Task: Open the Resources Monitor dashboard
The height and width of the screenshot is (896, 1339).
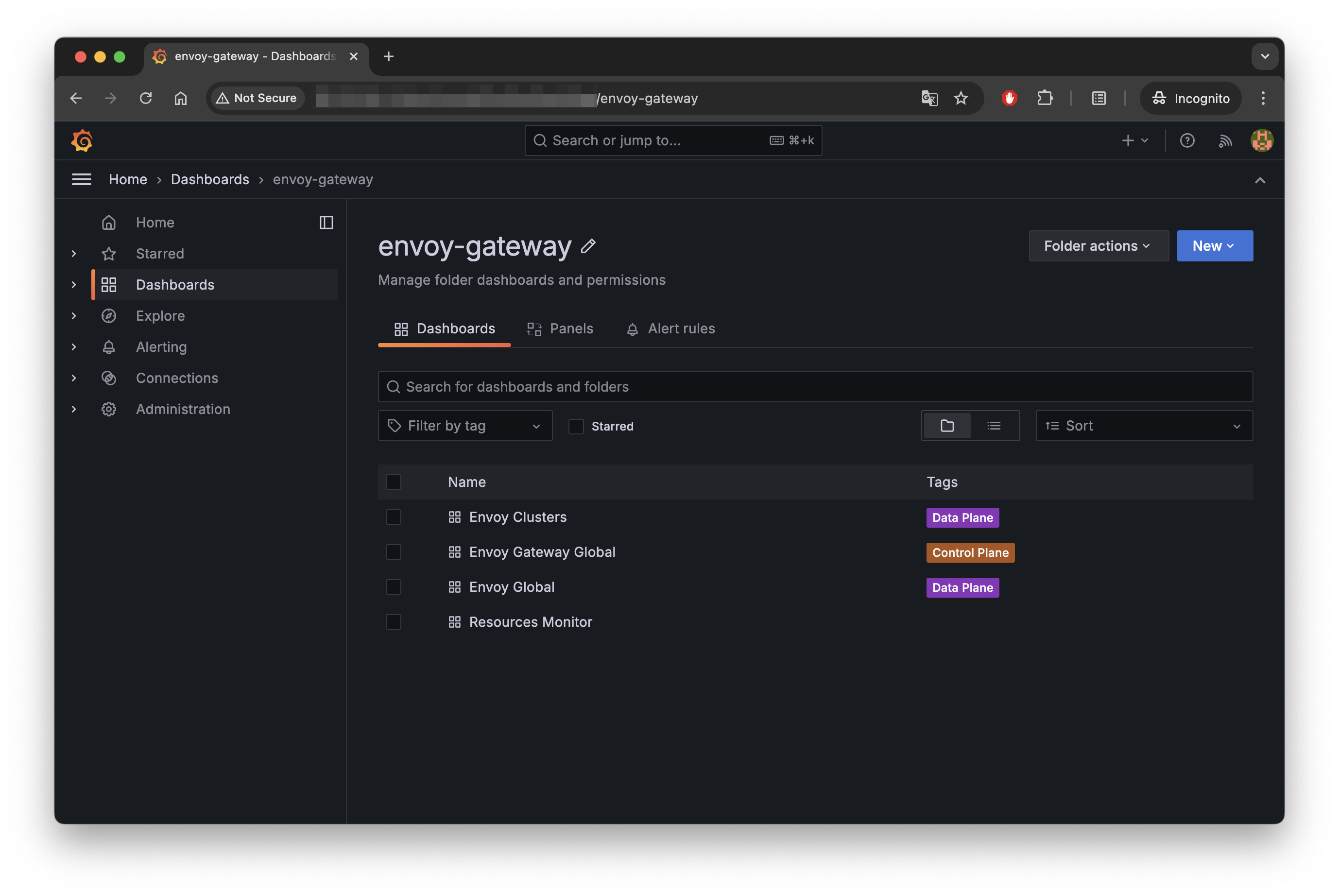Action: 531,622
